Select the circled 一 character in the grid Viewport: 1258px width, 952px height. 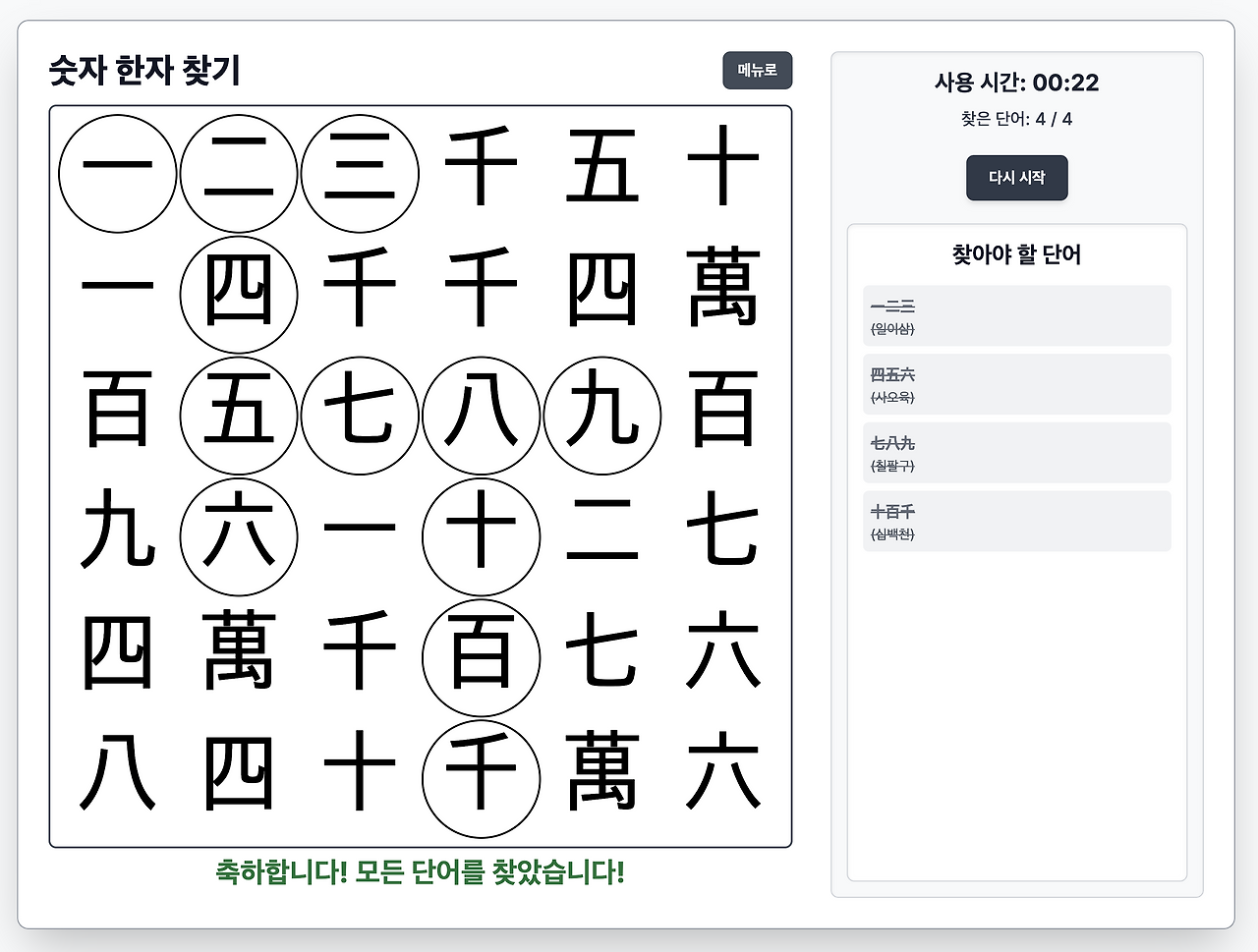119,172
